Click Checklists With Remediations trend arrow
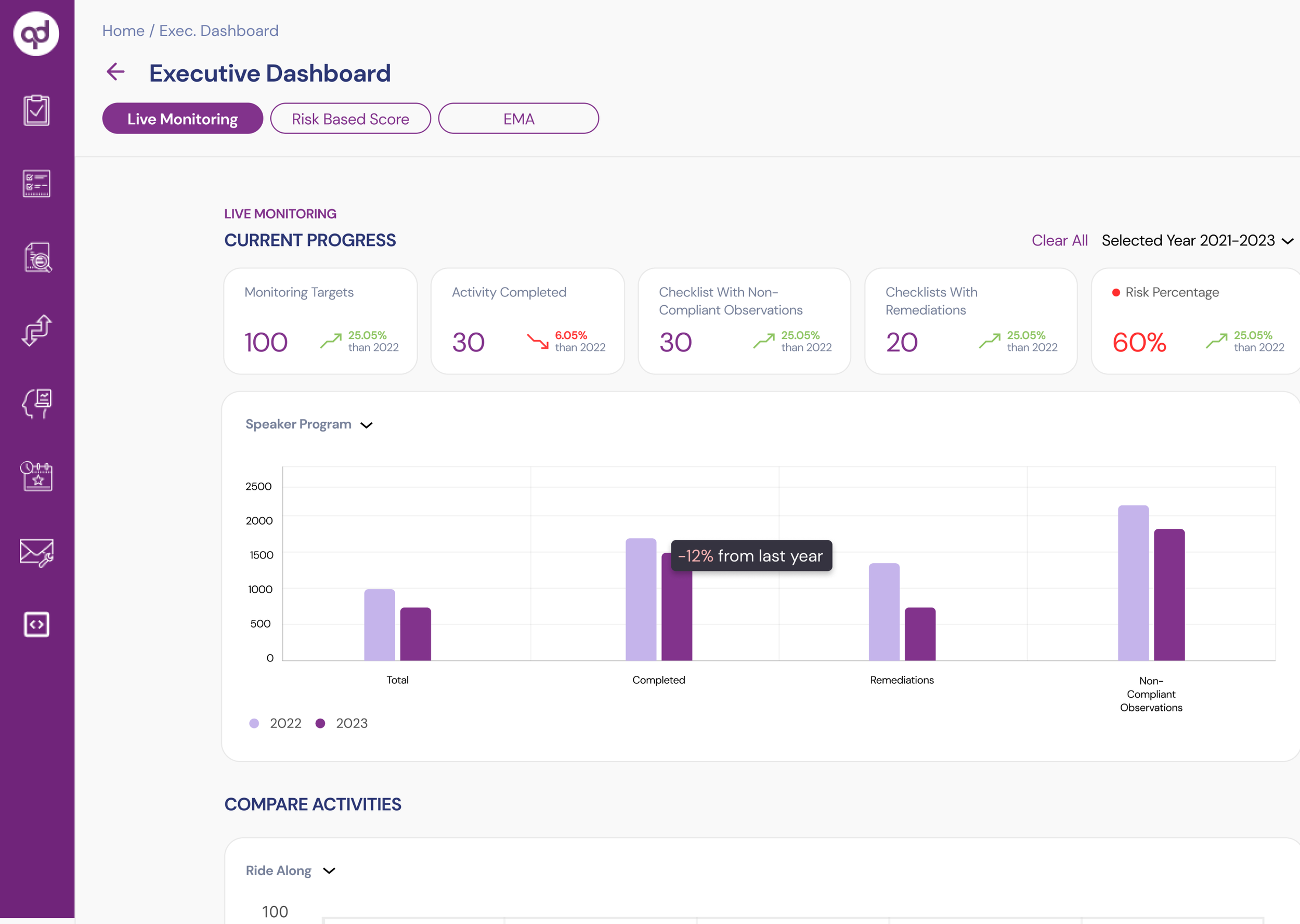Screen dimensions: 1300x924 pos(990,341)
